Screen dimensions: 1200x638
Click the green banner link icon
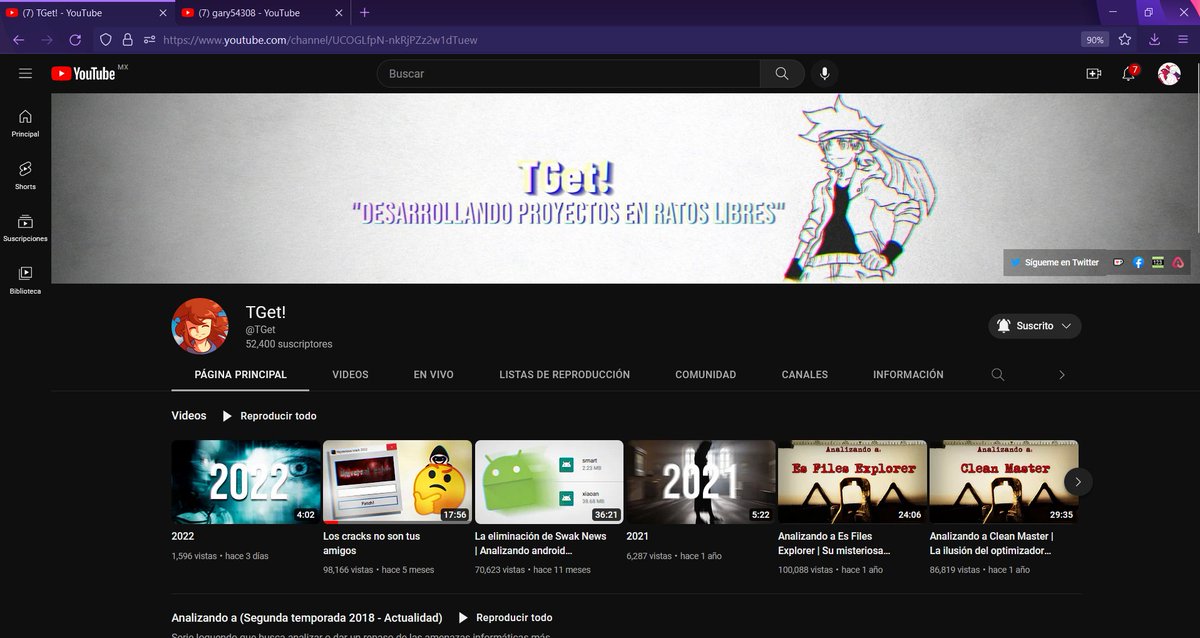pos(1158,262)
